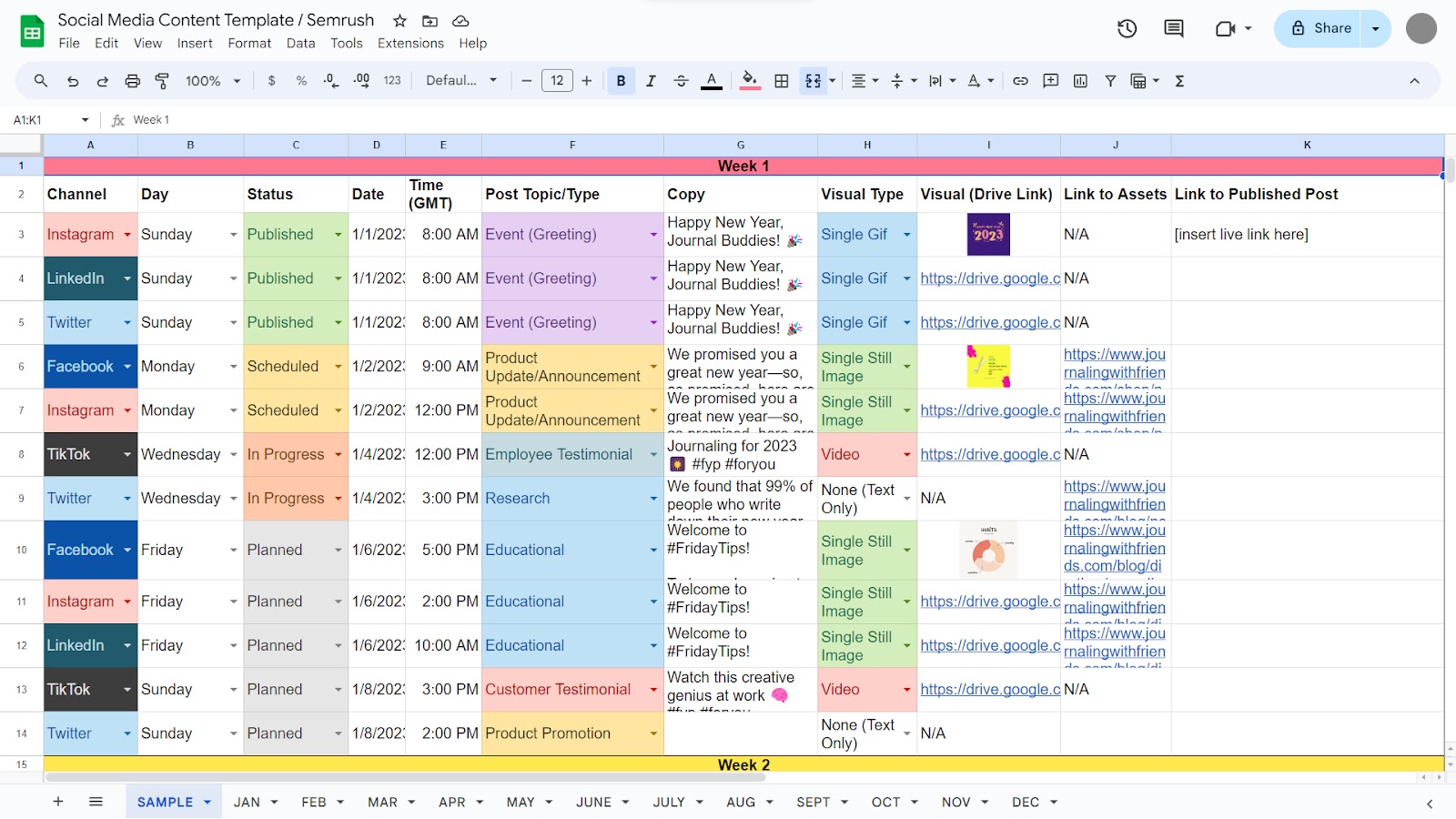
Task: Click the print icon in toolbar
Action: coord(132,81)
